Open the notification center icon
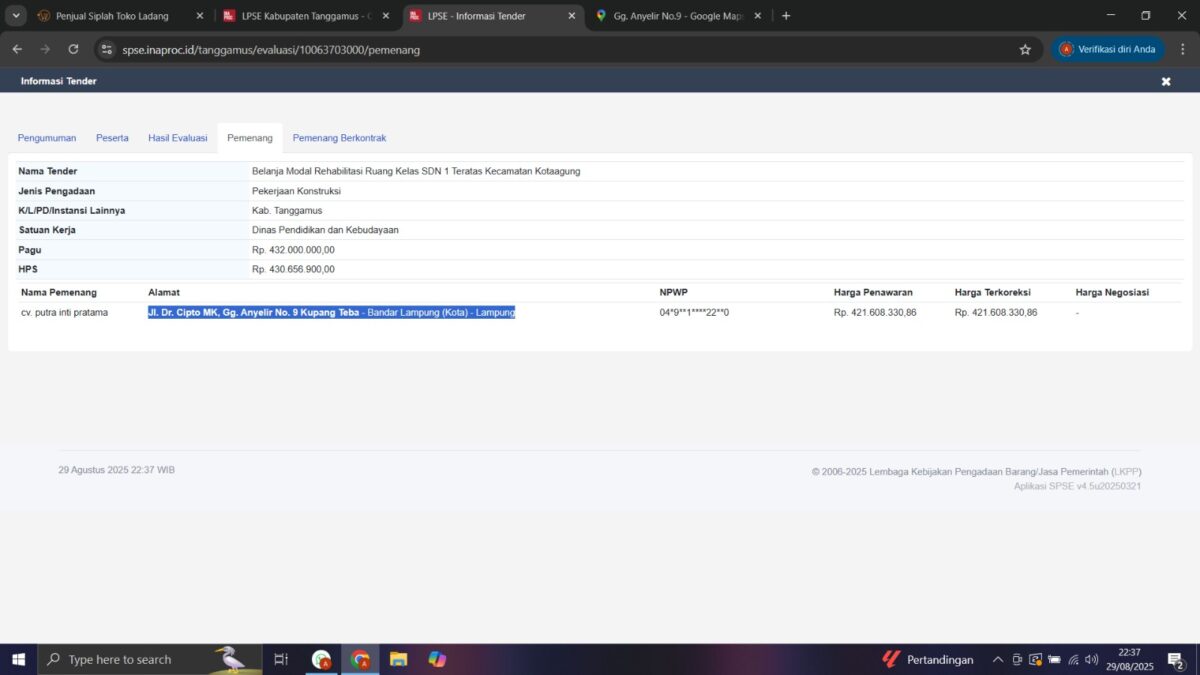The image size is (1200, 675). (1176, 659)
